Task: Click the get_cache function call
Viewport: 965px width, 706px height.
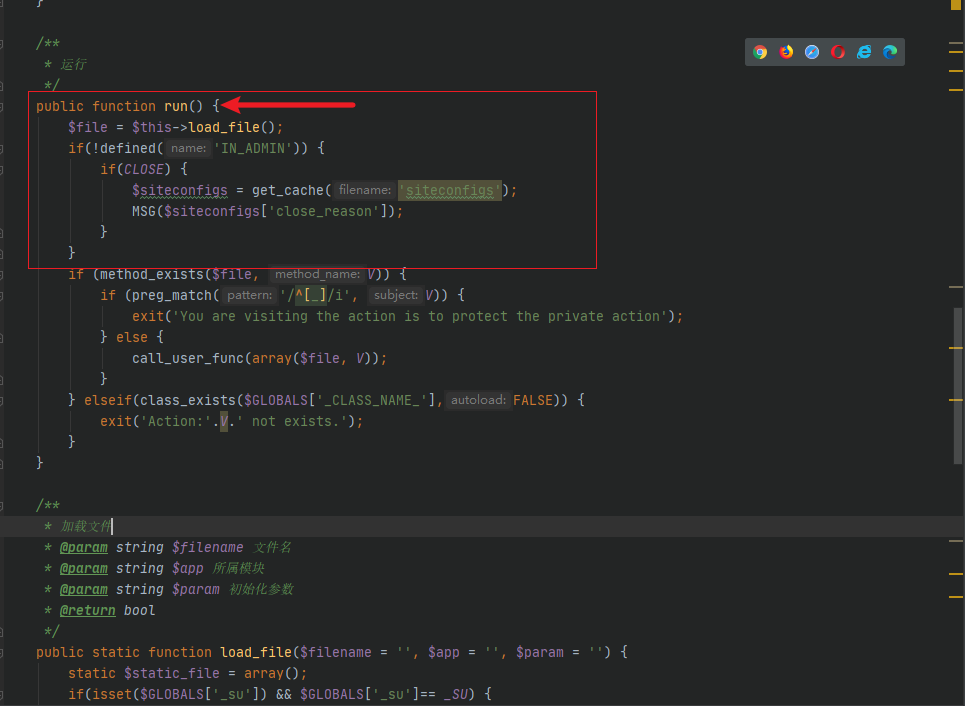Action: (x=288, y=190)
